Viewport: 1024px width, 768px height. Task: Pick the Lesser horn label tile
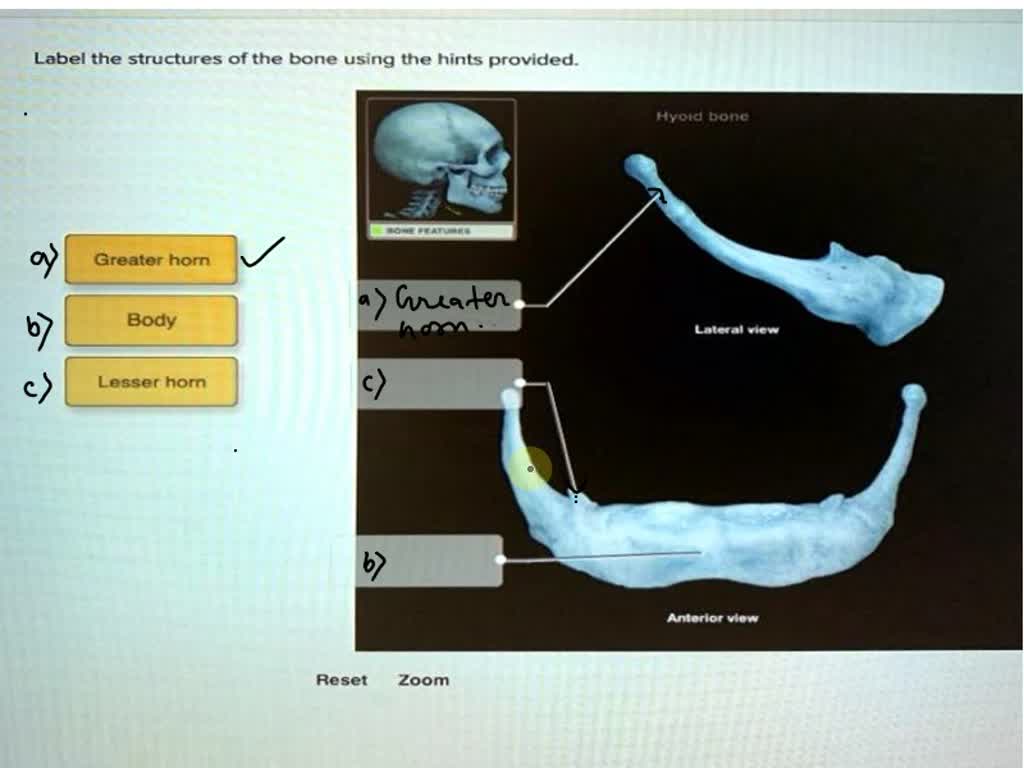click(151, 382)
